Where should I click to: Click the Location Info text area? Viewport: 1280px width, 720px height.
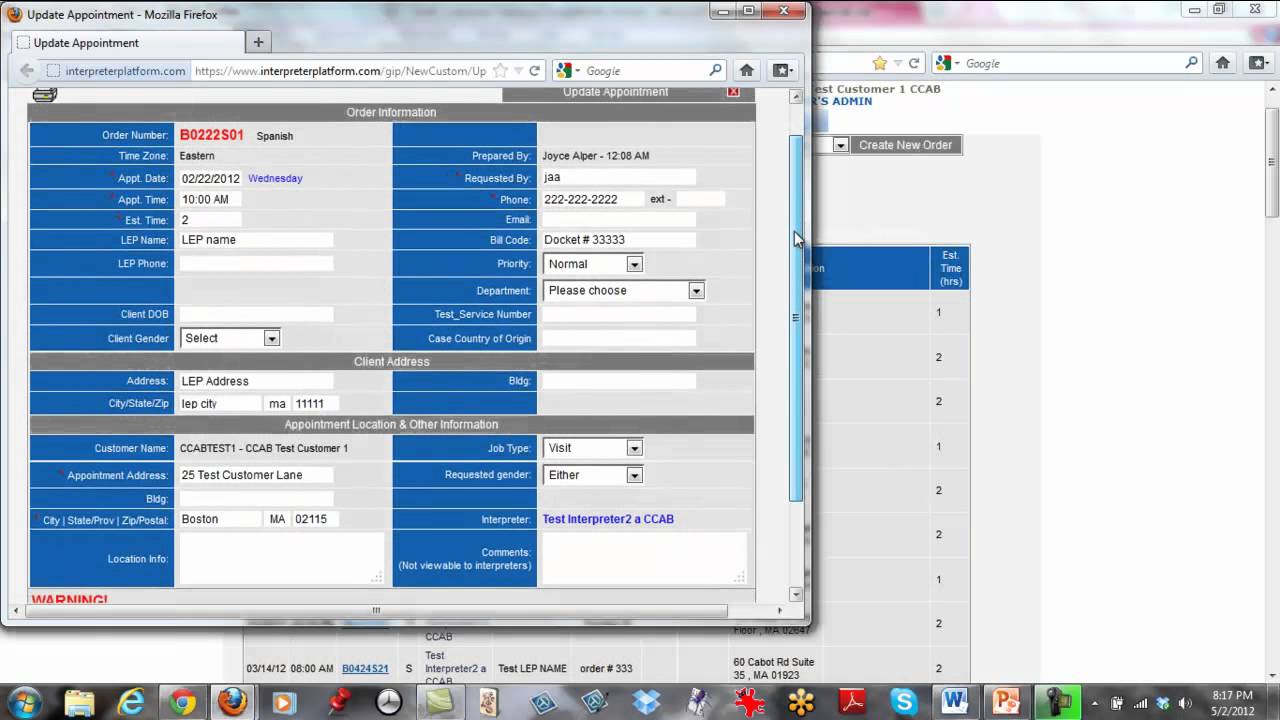(x=281, y=558)
